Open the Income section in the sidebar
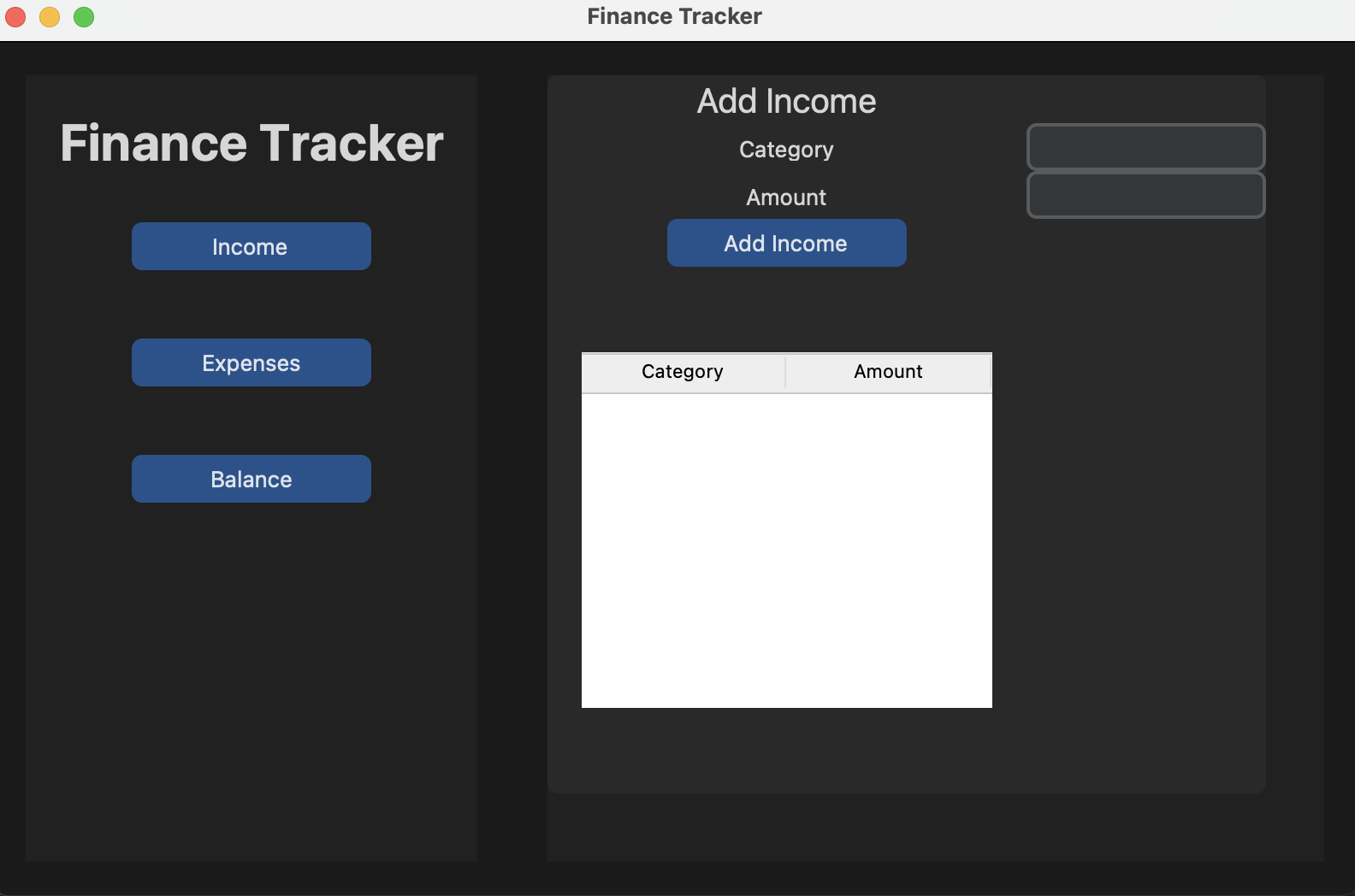Screen dimensions: 1355x896 click(251, 246)
